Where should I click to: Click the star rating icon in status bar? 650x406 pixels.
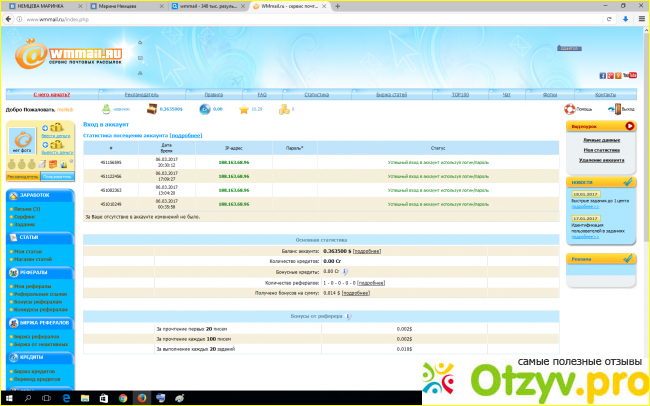pyautogui.click(x=242, y=108)
